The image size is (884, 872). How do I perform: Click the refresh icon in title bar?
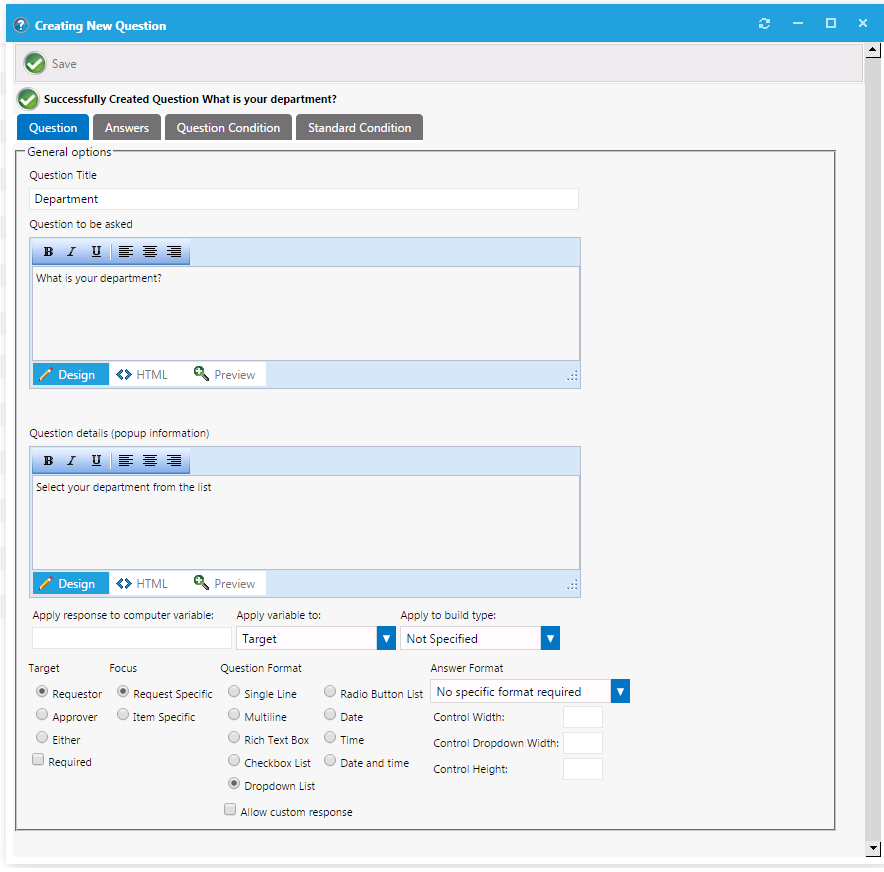(765, 24)
